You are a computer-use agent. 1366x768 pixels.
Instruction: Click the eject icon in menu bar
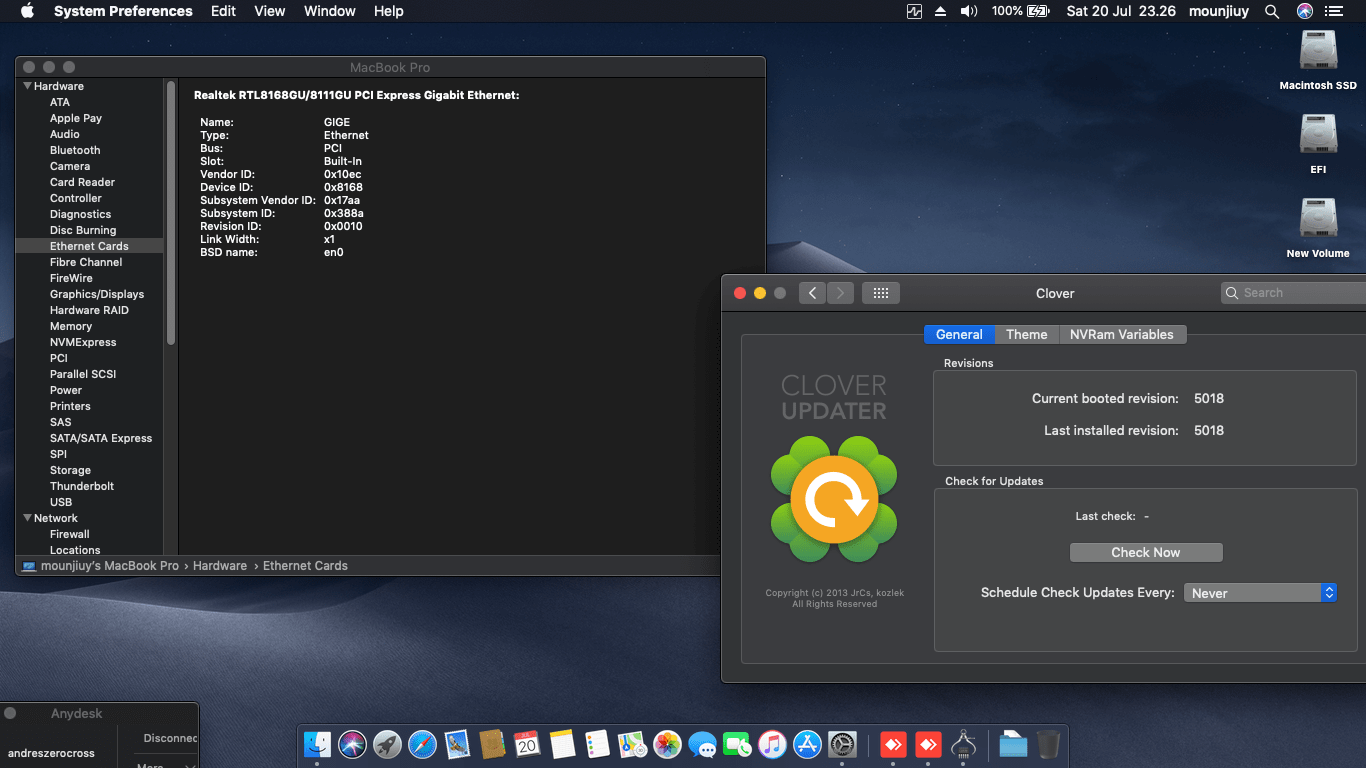point(940,11)
